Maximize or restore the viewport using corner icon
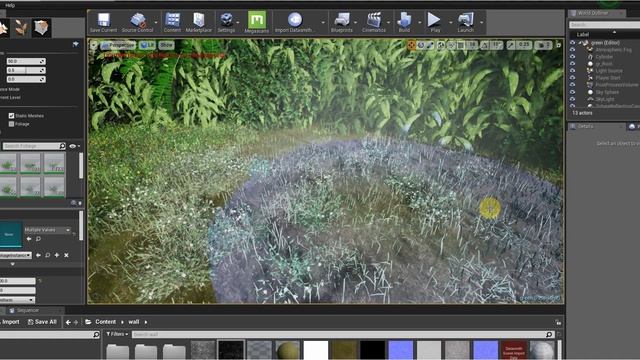This screenshot has height=360, width=640. tap(558, 45)
